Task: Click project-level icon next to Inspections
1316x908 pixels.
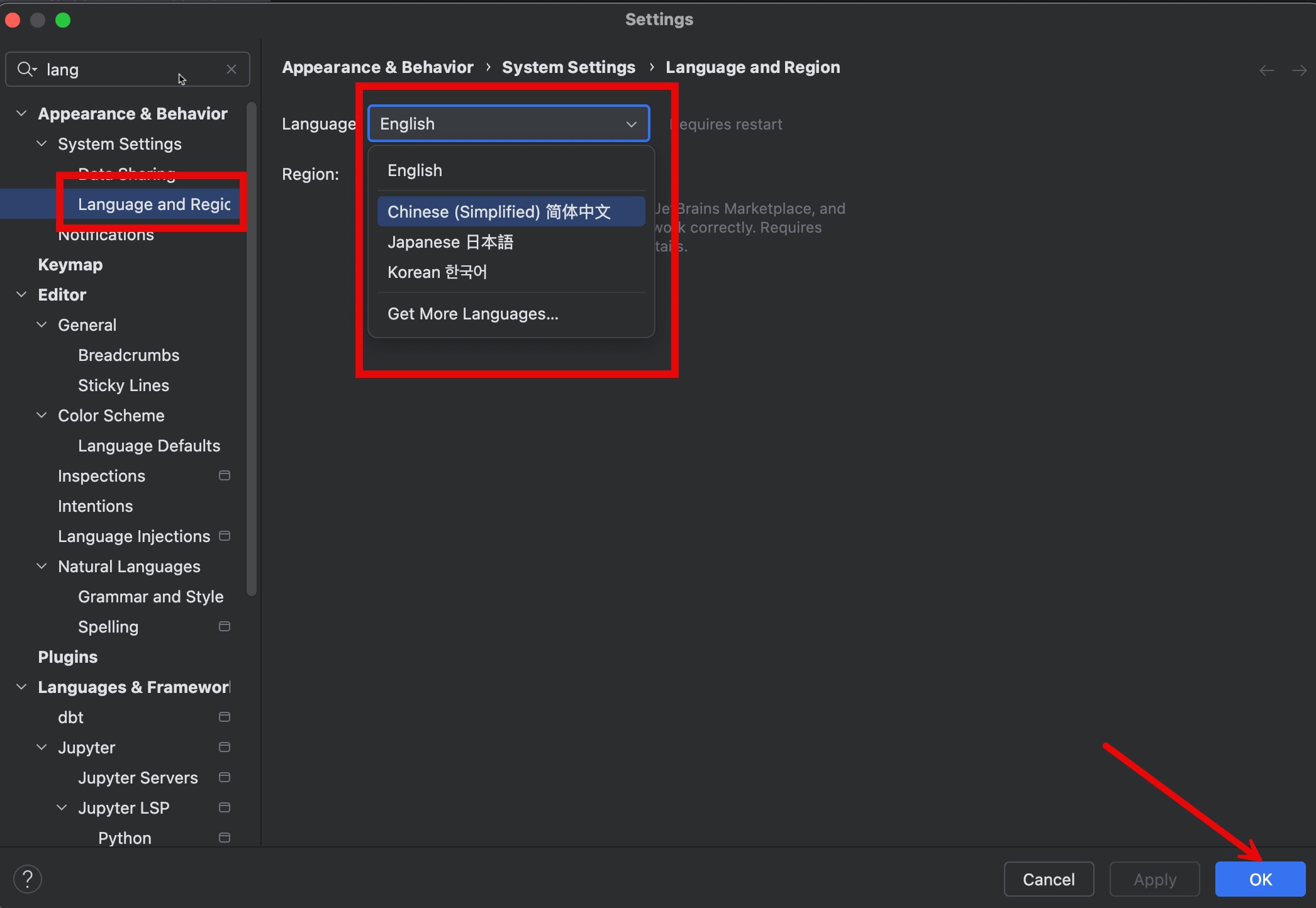Action: point(224,476)
